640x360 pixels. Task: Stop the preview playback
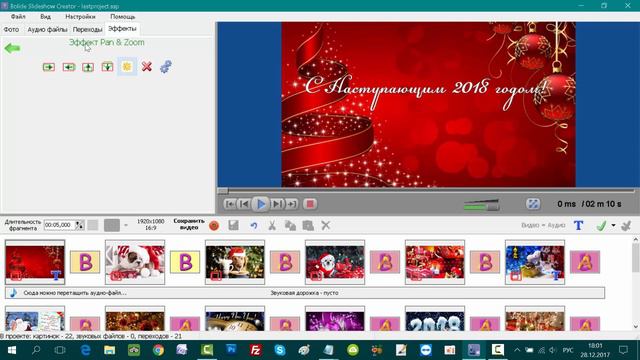pyautogui.click(x=310, y=204)
